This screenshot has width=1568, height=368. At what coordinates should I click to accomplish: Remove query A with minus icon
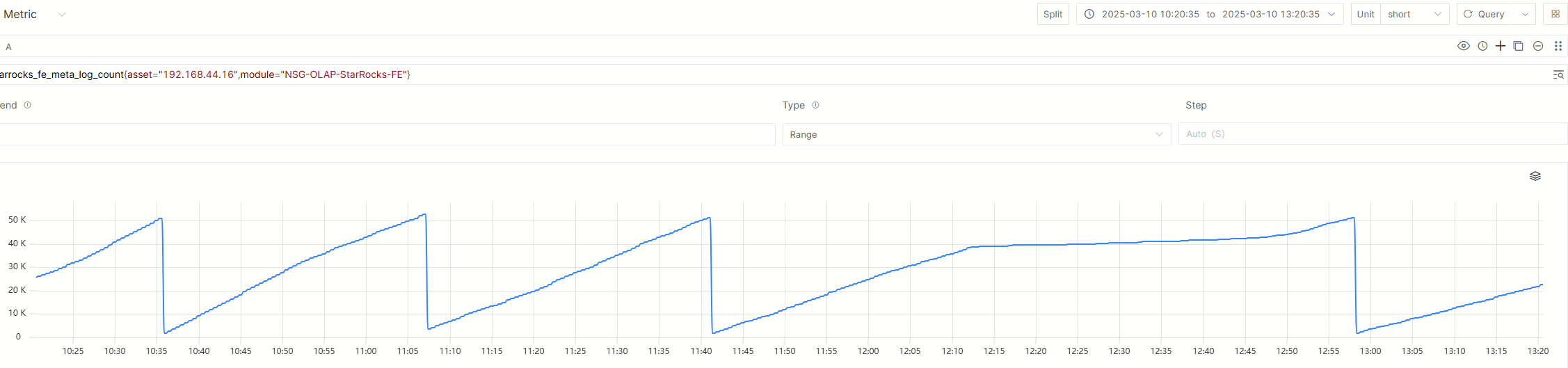(1538, 46)
